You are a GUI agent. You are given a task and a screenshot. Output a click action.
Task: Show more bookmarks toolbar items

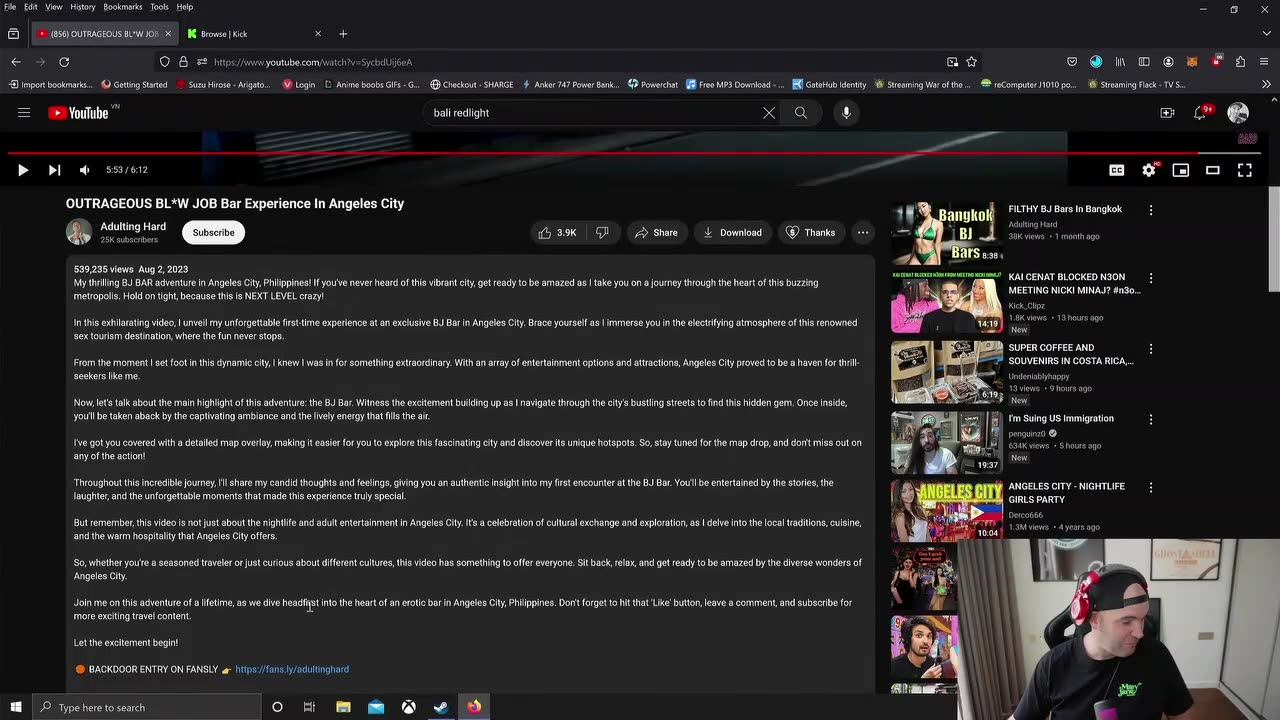1266,85
